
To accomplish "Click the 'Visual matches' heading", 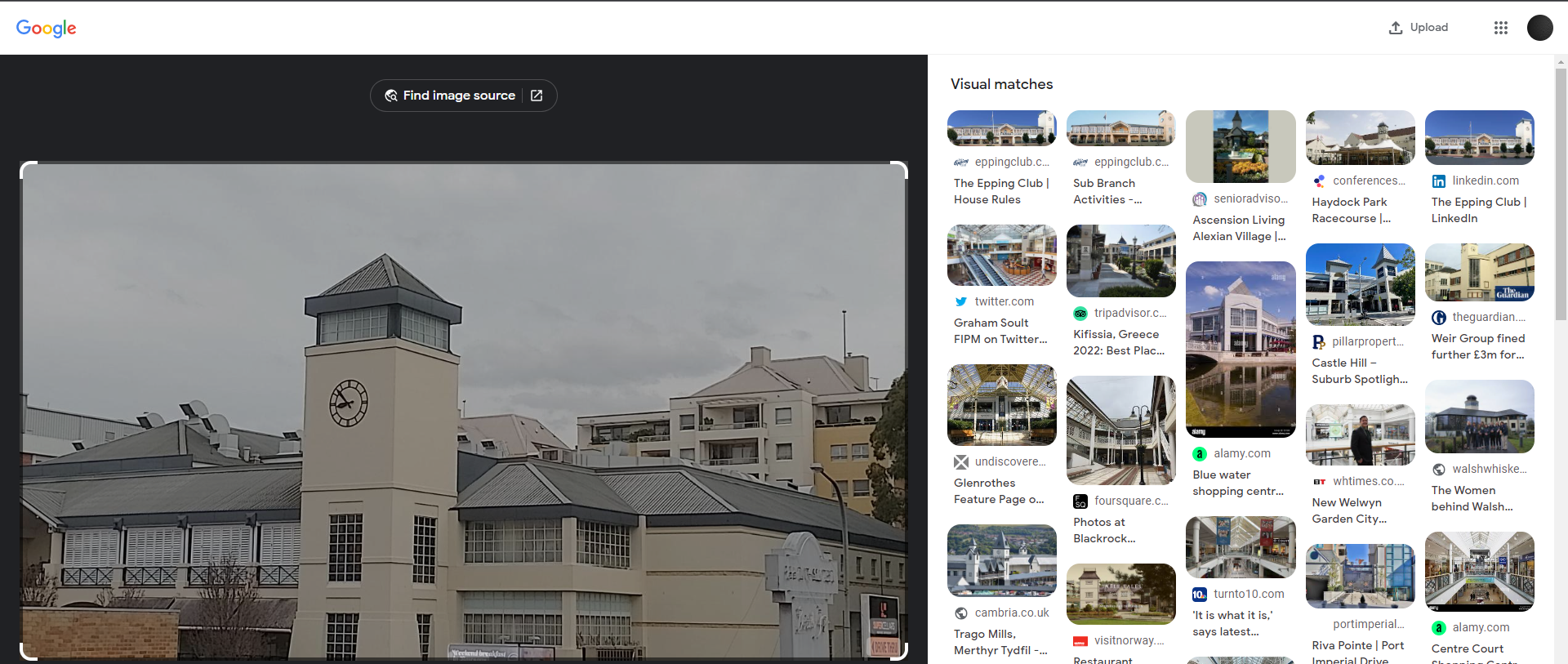I will click(x=1002, y=84).
